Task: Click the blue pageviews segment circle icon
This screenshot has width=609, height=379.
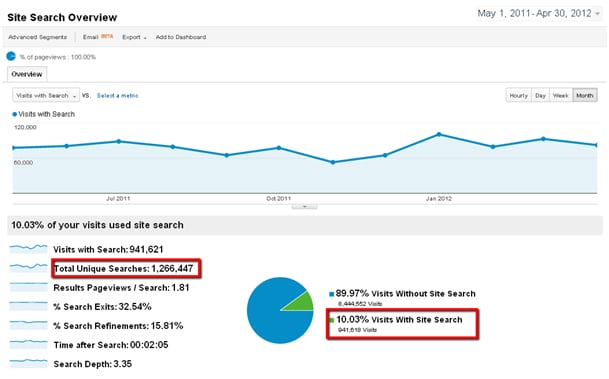Action: tap(11, 57)
